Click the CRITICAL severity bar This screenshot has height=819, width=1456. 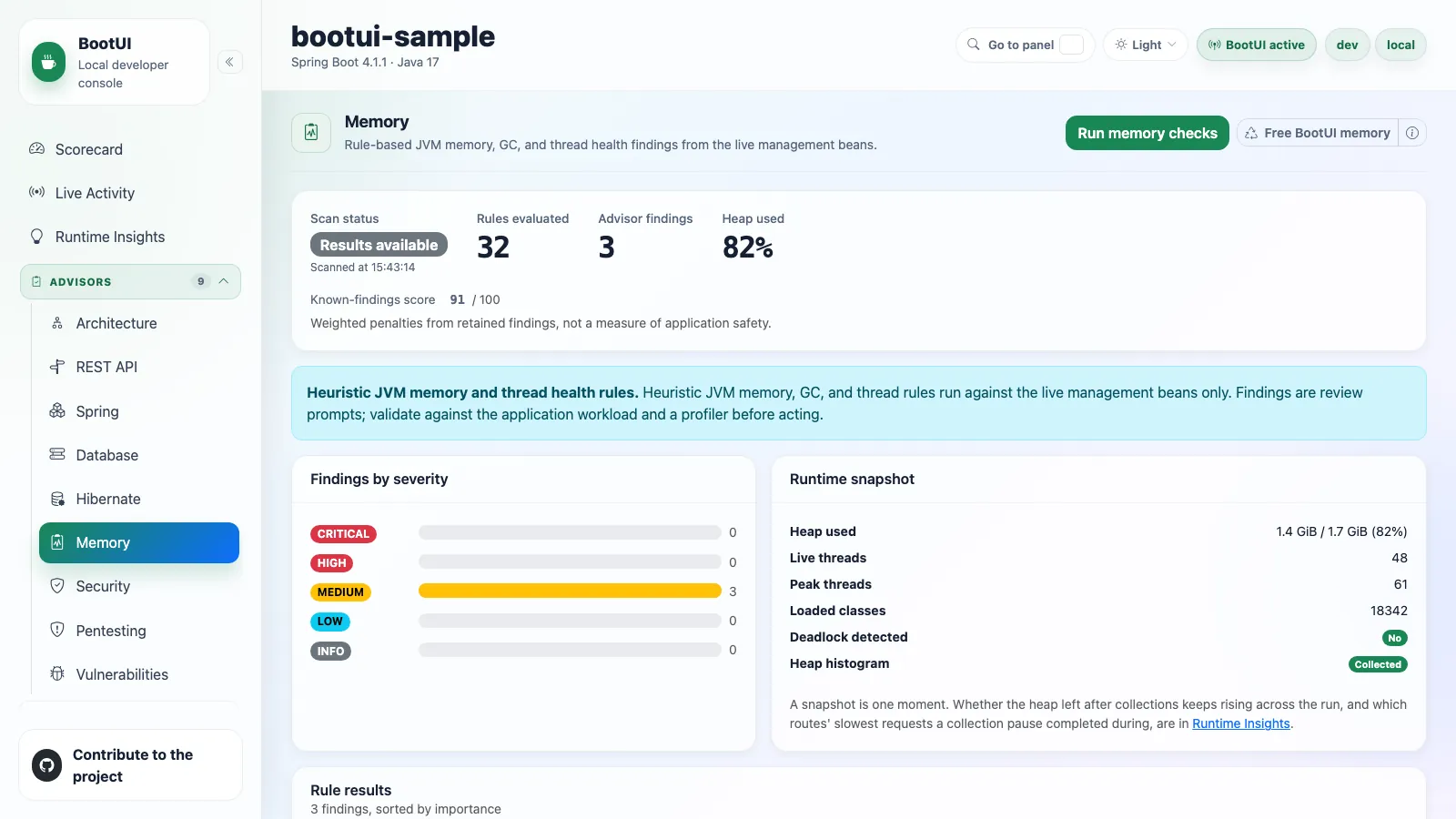pos(570,532)
